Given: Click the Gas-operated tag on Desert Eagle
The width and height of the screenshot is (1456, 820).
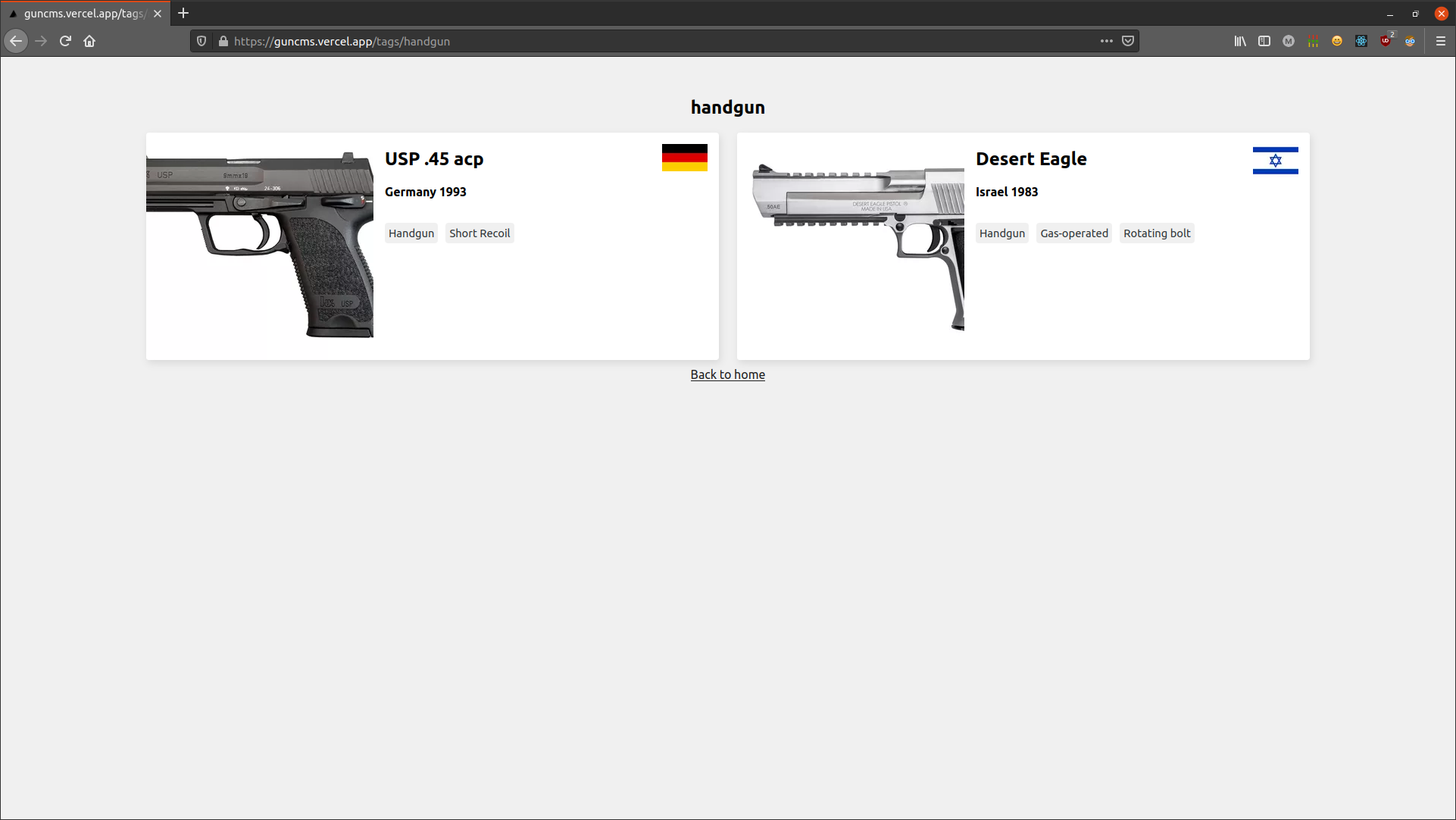Looking at the screenshot, I should coord(1073,233).
